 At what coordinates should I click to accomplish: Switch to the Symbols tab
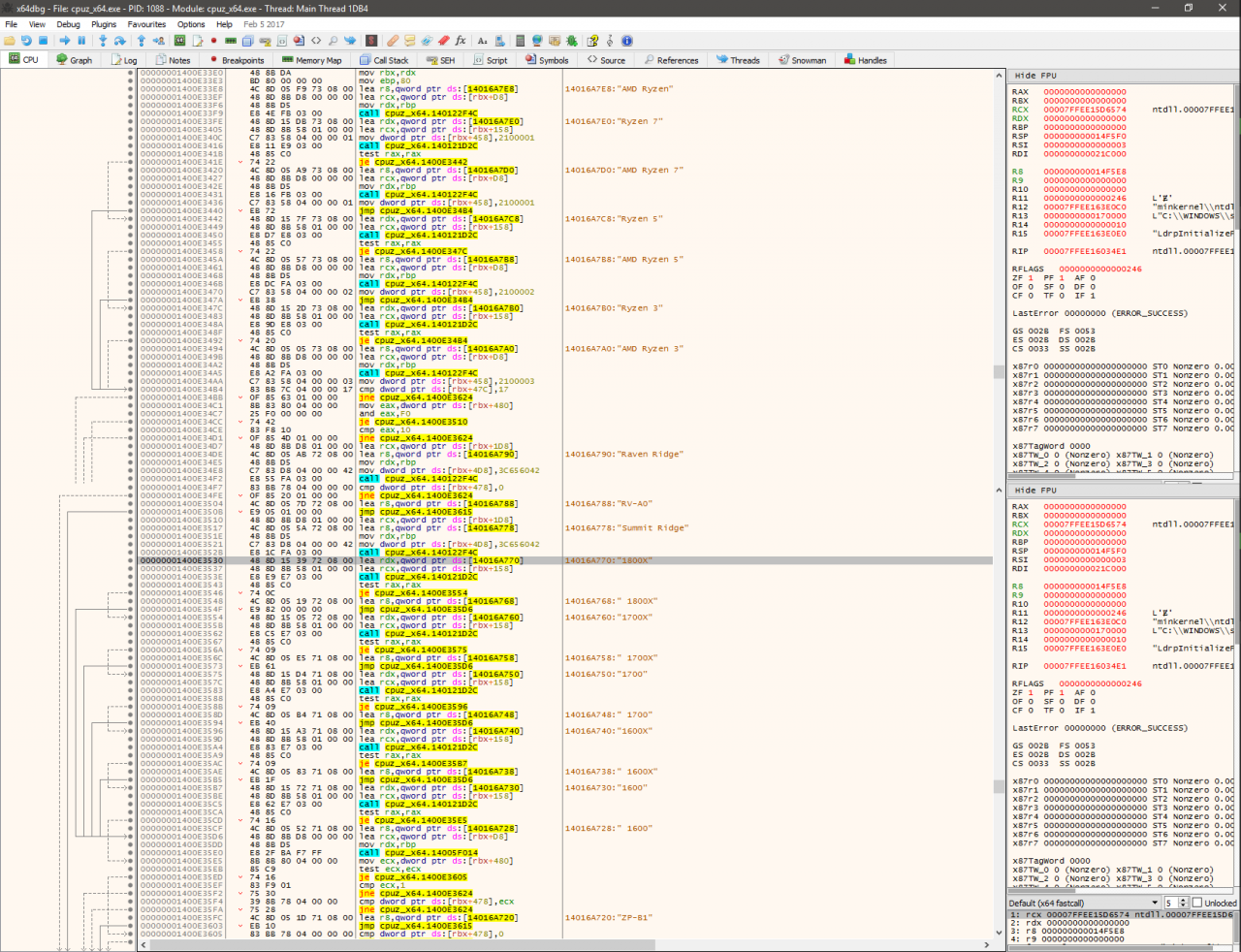(x=548, y=60)
